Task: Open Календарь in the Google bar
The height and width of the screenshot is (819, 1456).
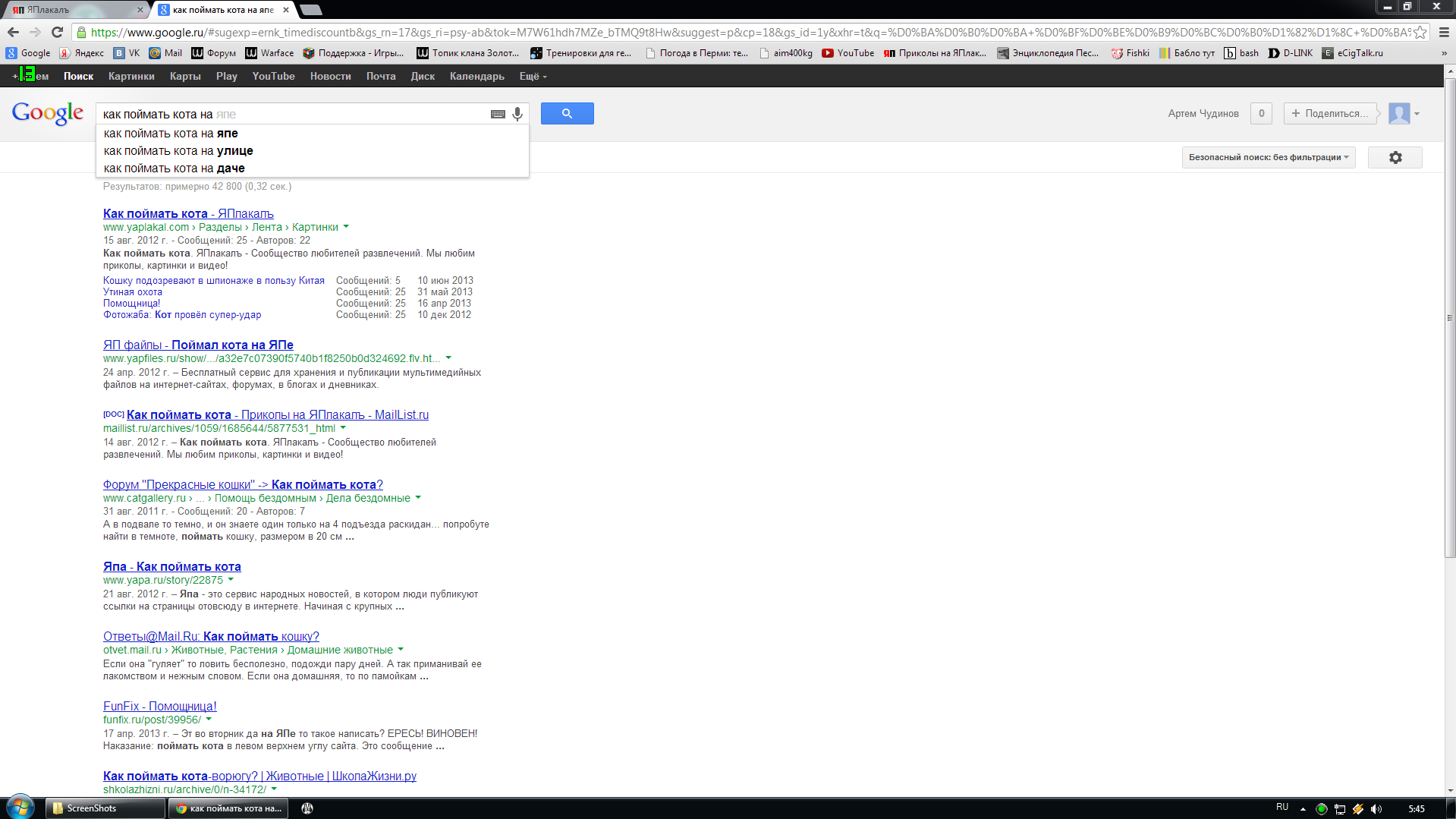Action: 476,77
